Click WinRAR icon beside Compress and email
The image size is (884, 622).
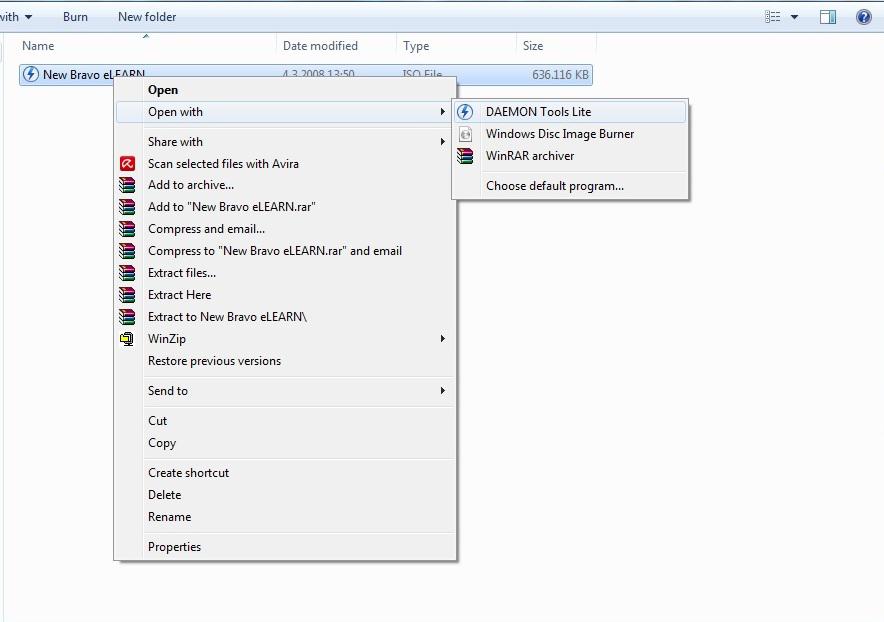127,229
